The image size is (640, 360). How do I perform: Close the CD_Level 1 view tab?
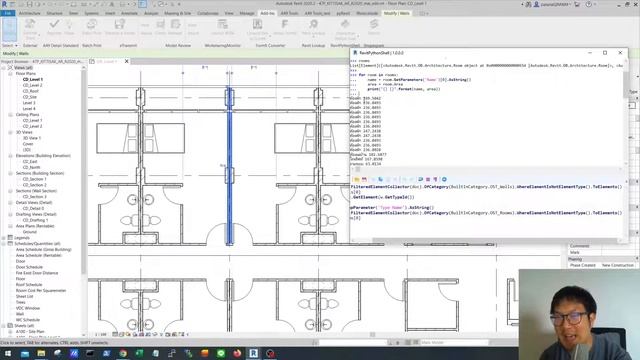point(127,61)
